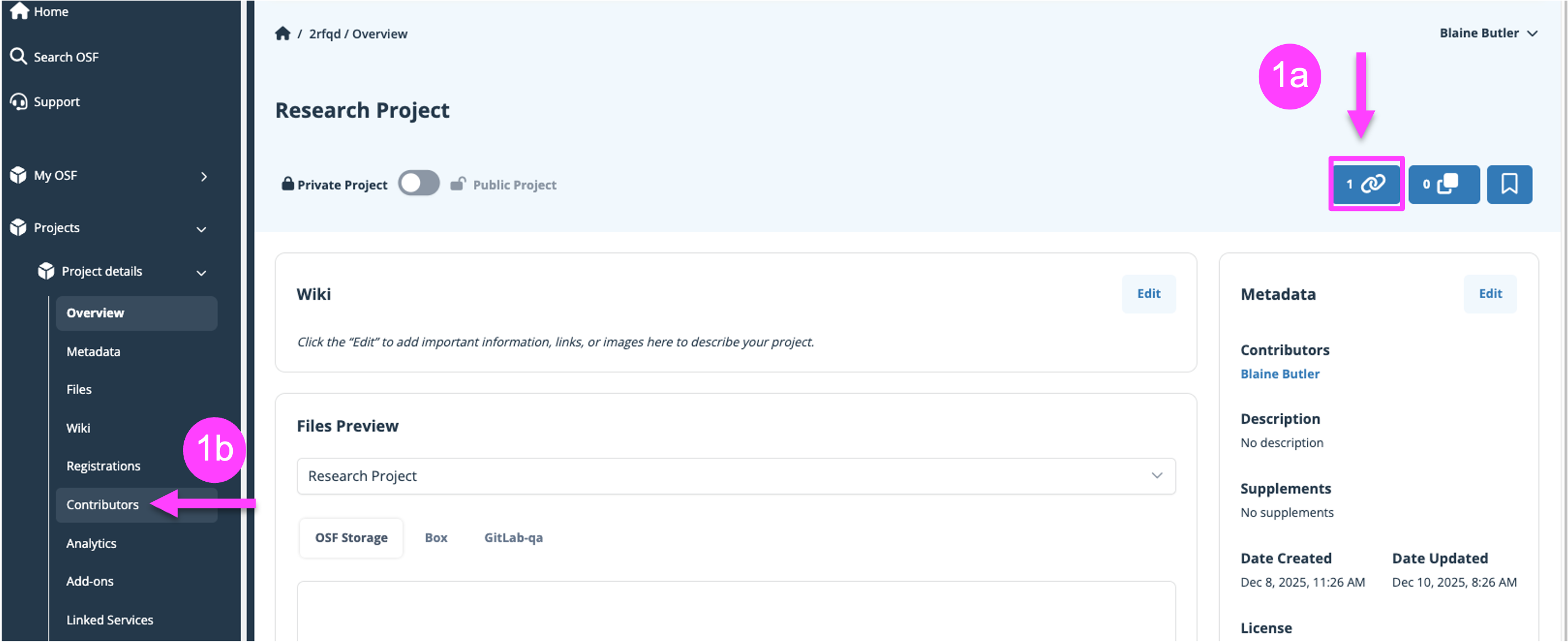Bookmark the project using the bookmark icon

click(1508, 184)
